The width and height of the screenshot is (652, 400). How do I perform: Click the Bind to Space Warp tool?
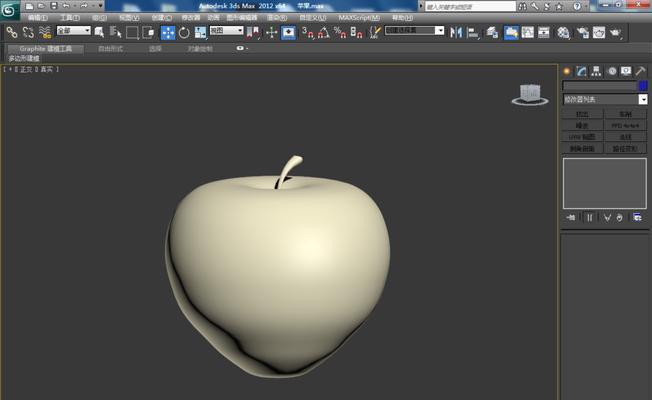[x=45, y=32]
